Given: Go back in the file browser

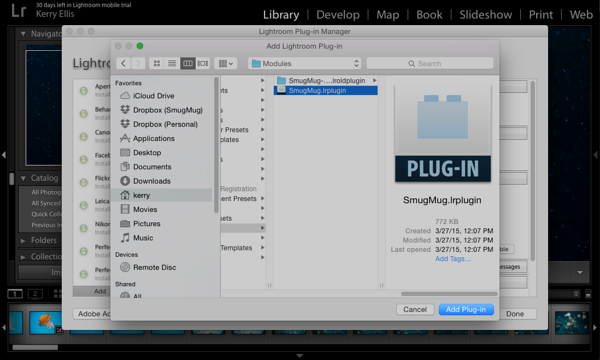Looking at the screenshot, I should (123, 64).
